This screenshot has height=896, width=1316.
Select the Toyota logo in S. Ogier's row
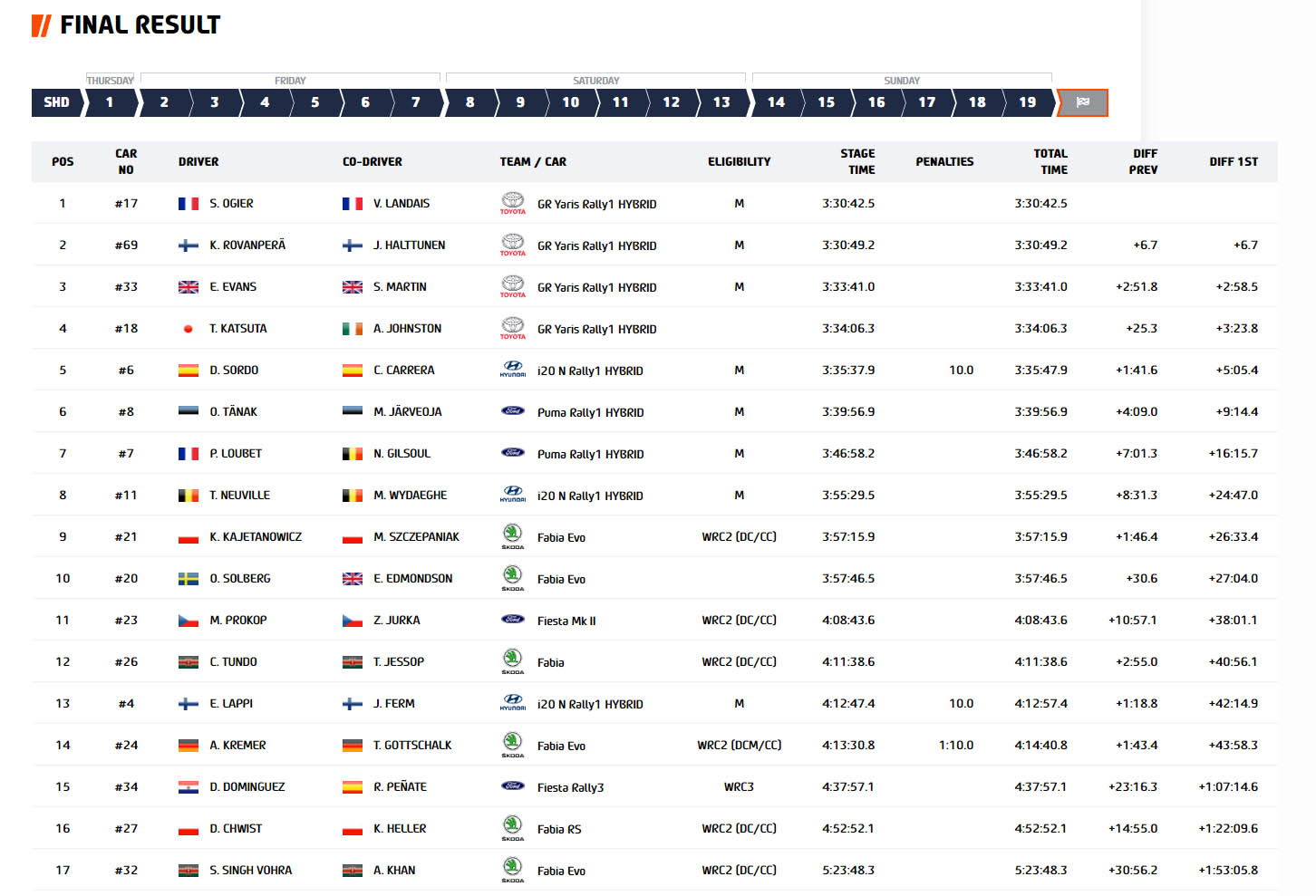(x=513, y=203)
